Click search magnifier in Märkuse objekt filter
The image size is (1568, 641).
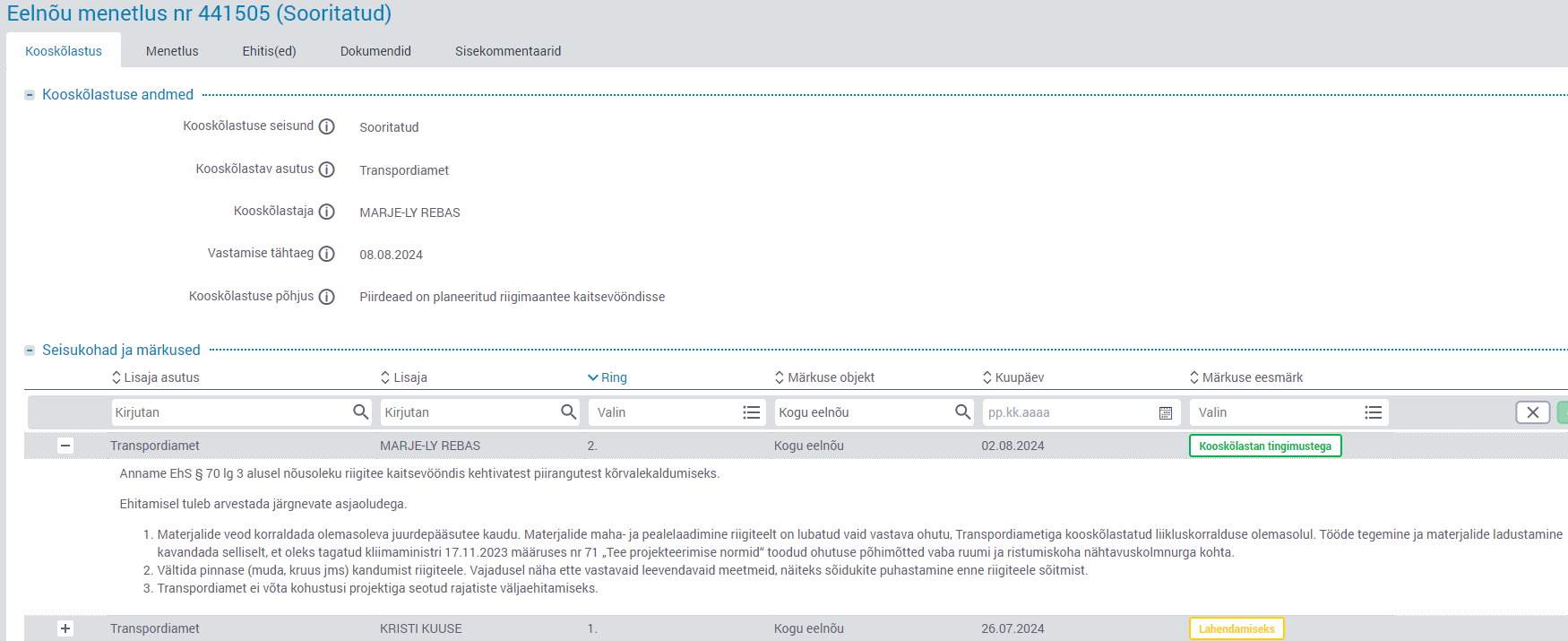(x=962, y=411)
